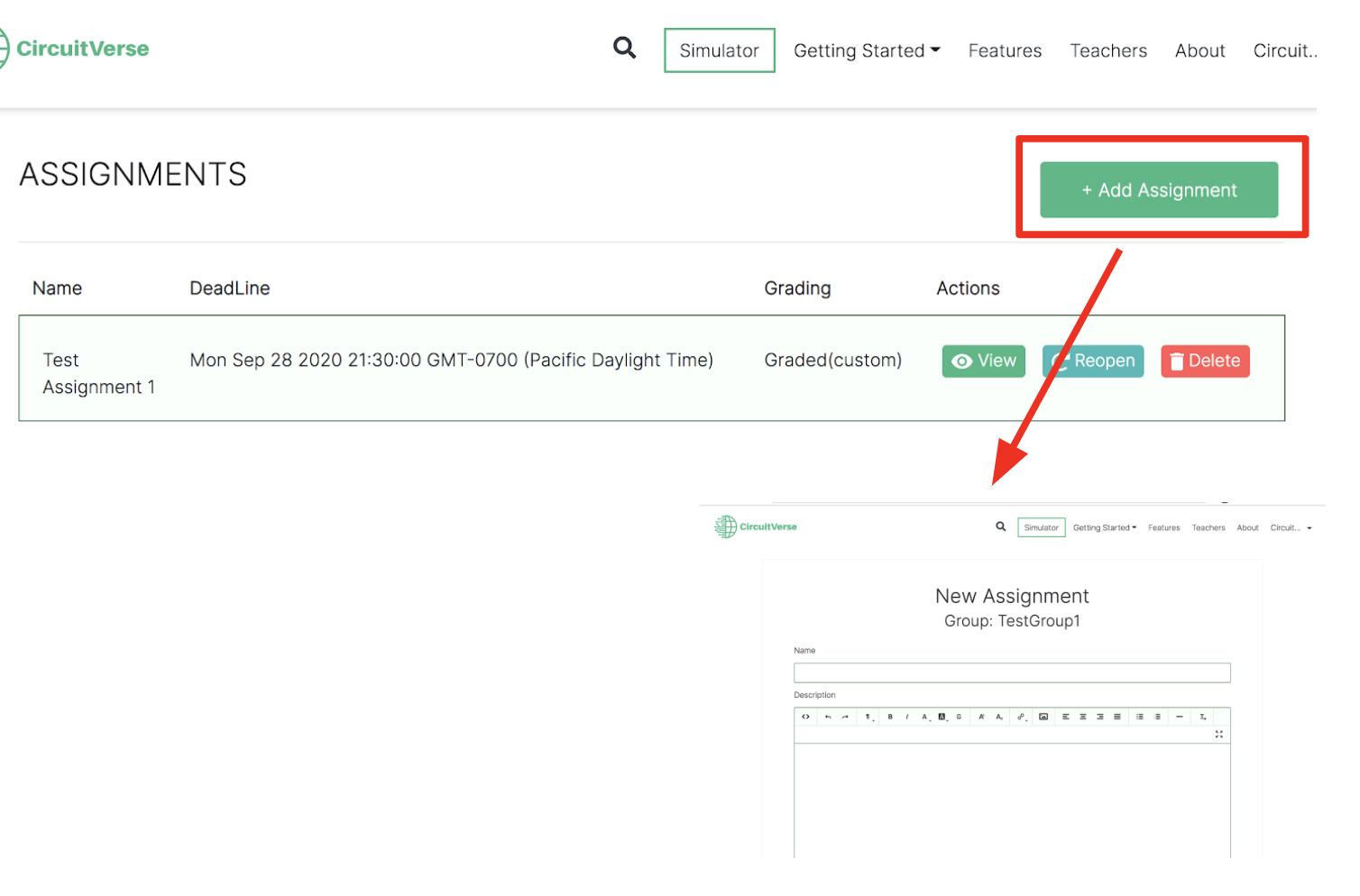Image resolution: width=1360 pixels, height=896 pixels.
Task: Click the search magnifier icon in main navbar
Action: point(624,48)
